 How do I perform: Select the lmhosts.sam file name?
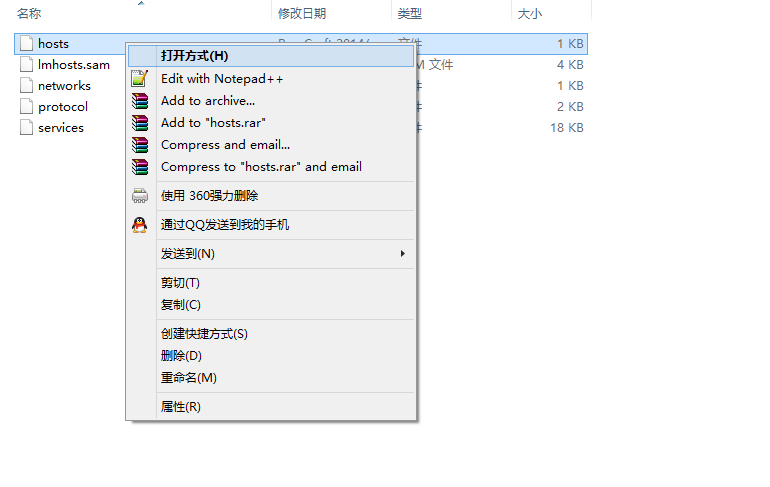coord(74,65)
